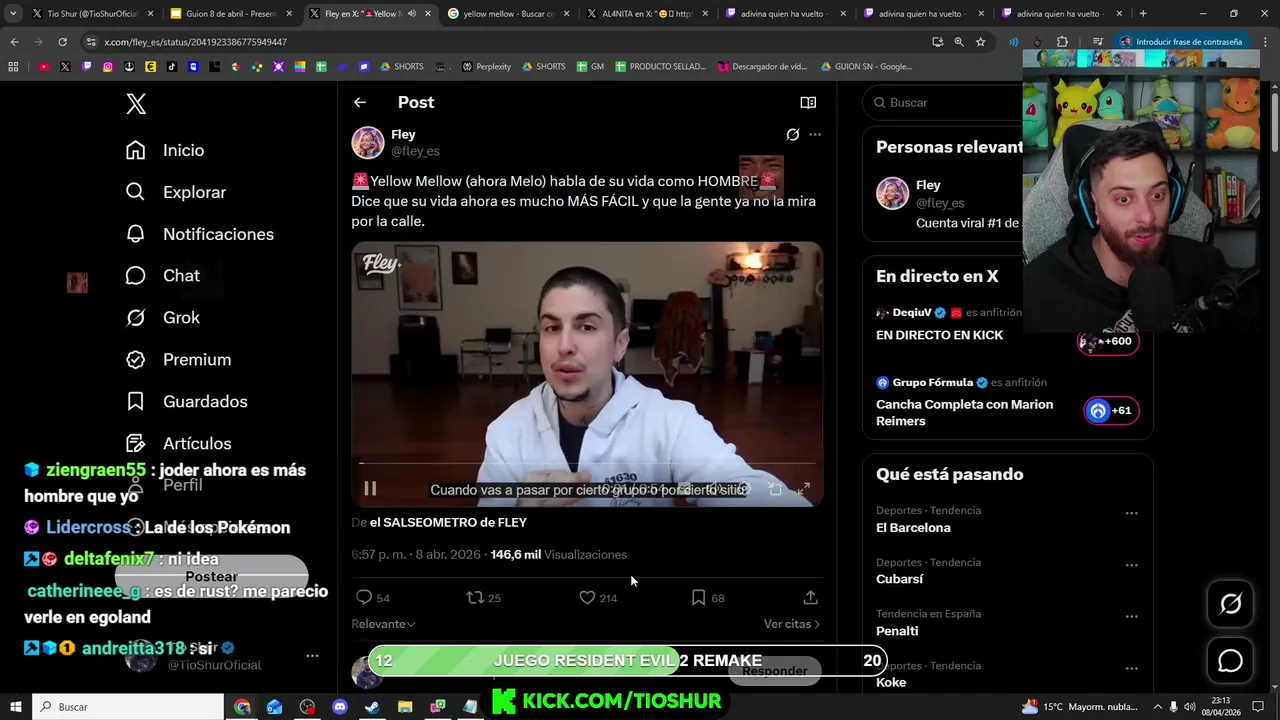Open Fley in Personas relevantes
The image size is (1280, 720).
[x=928, y=185]
